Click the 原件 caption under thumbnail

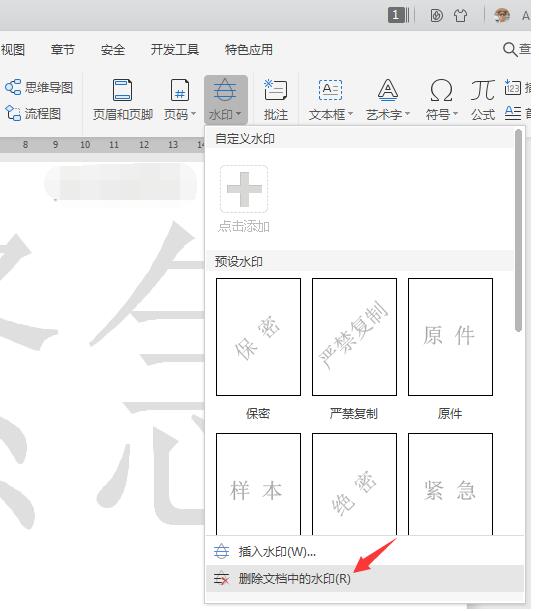click(x=450, y=413)
